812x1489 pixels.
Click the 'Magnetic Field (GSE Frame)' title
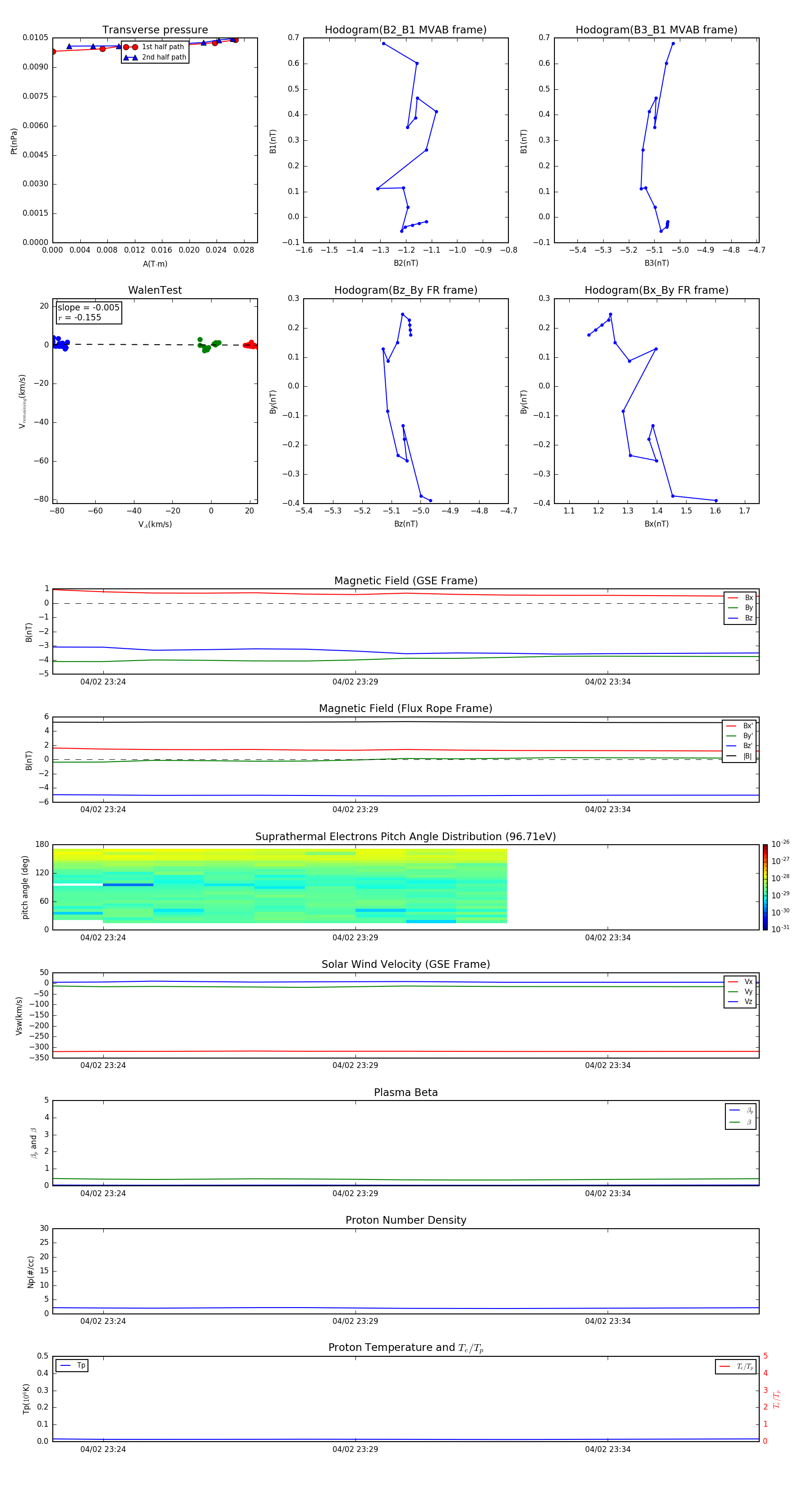tap(406, 580)
